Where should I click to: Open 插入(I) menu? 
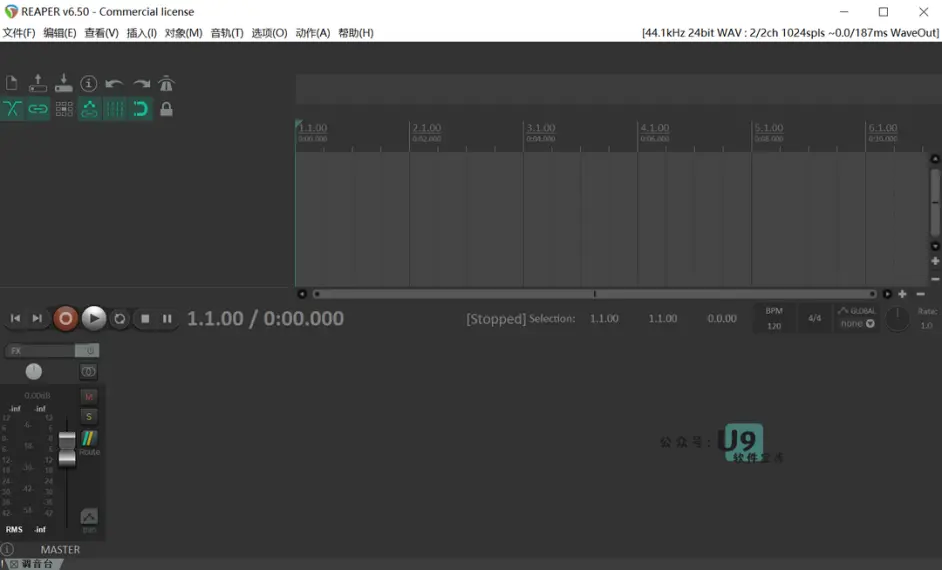(142, 33)
